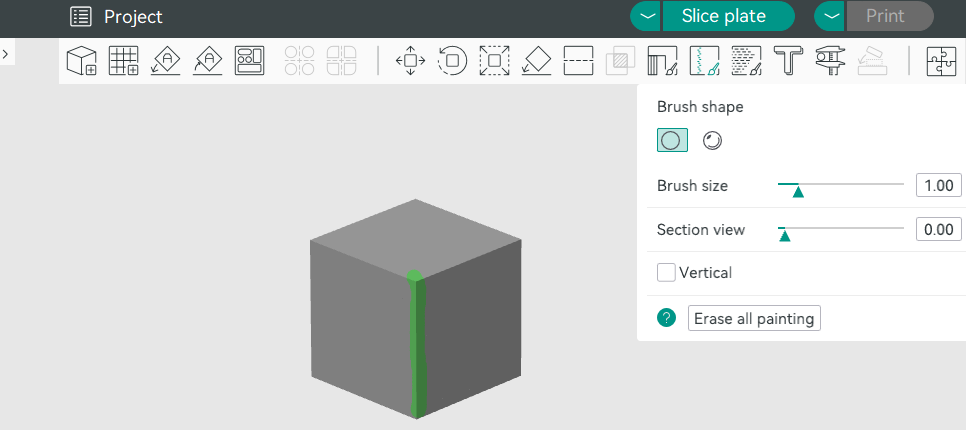This screenshot has height=430, width=966.
Task: Click the greyed Print button
Action: point(890,17)
